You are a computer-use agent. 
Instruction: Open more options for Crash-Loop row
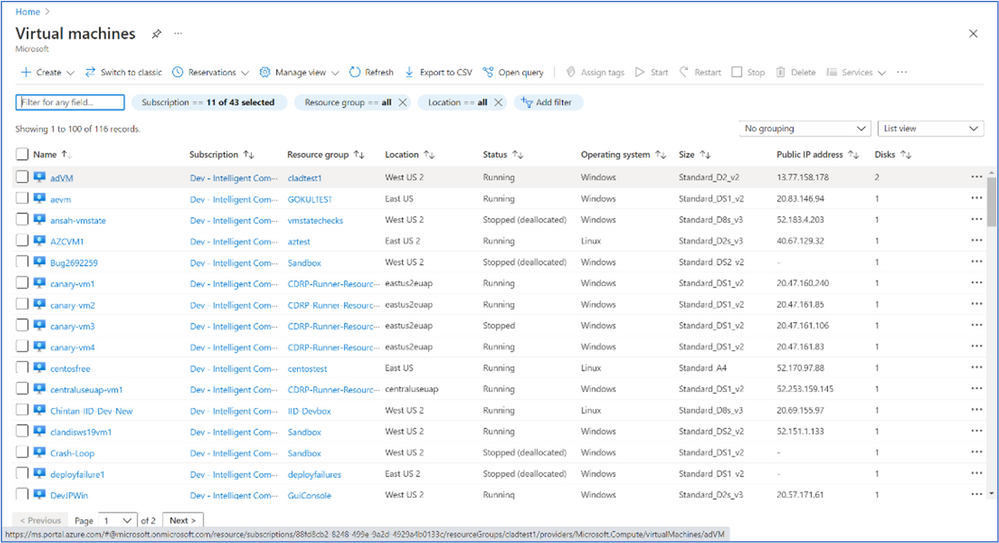point(976,452)
